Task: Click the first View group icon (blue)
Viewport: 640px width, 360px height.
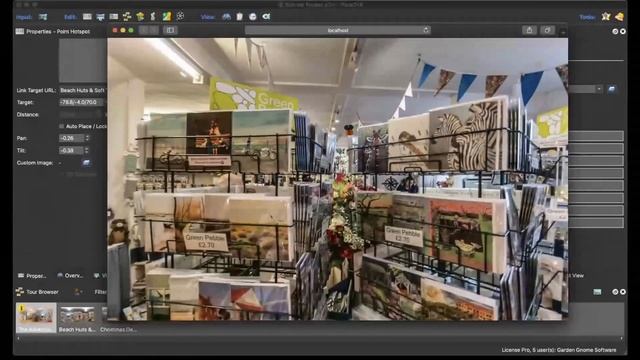Action: [227, 17]
